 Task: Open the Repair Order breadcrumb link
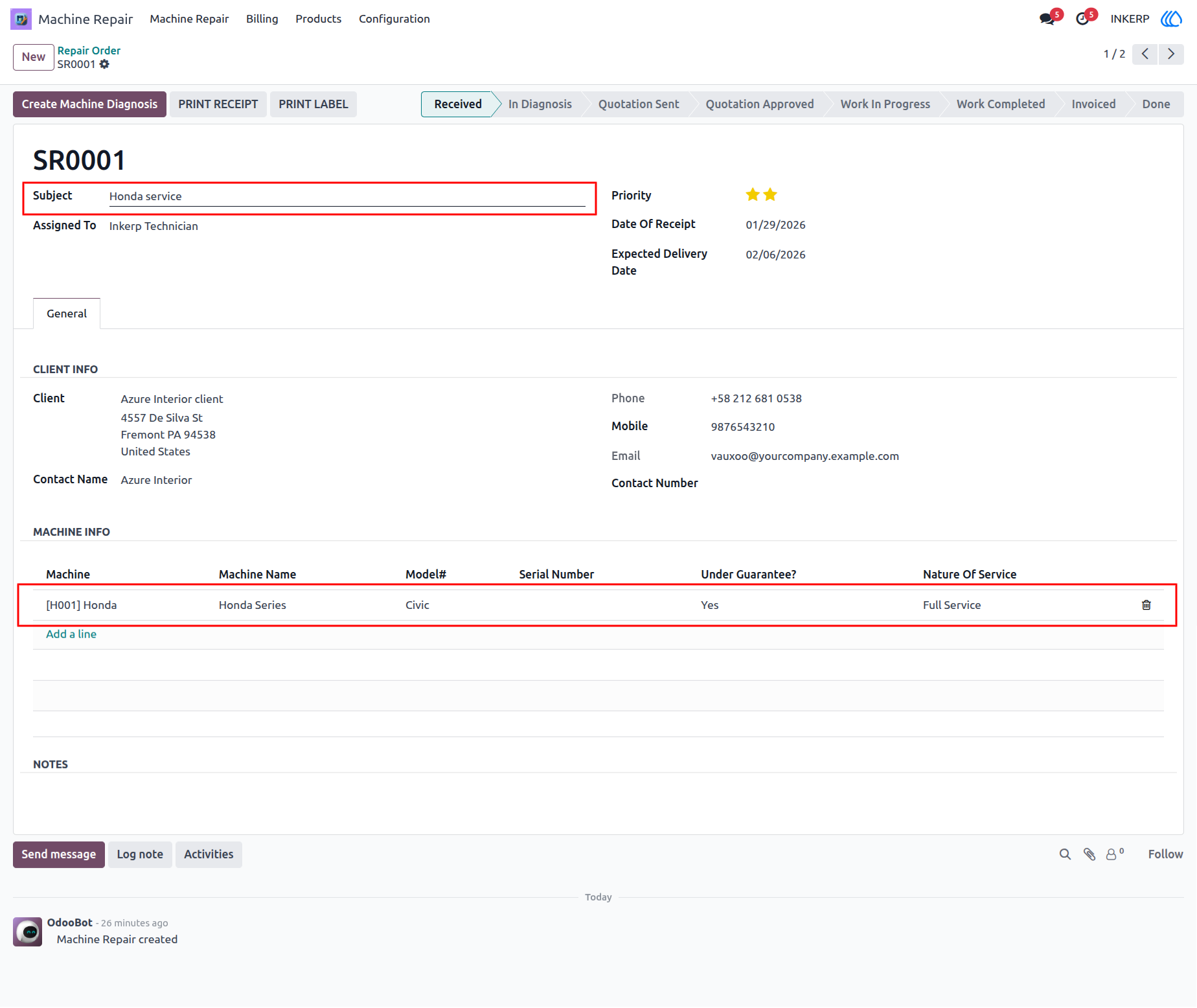tap(89, 51)
